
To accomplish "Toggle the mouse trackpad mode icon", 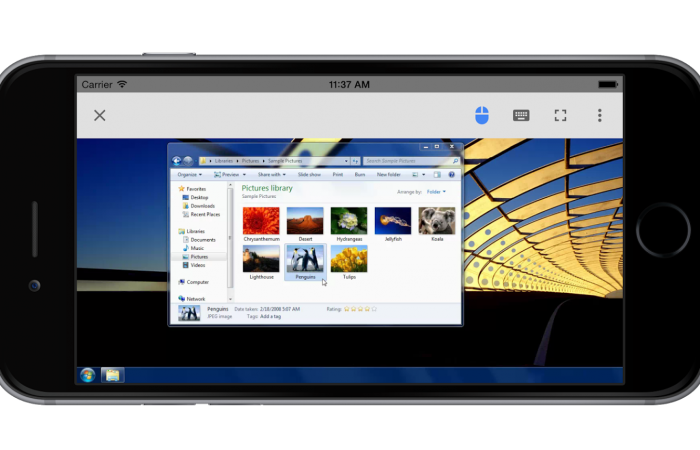I will [x=482, y=115].
